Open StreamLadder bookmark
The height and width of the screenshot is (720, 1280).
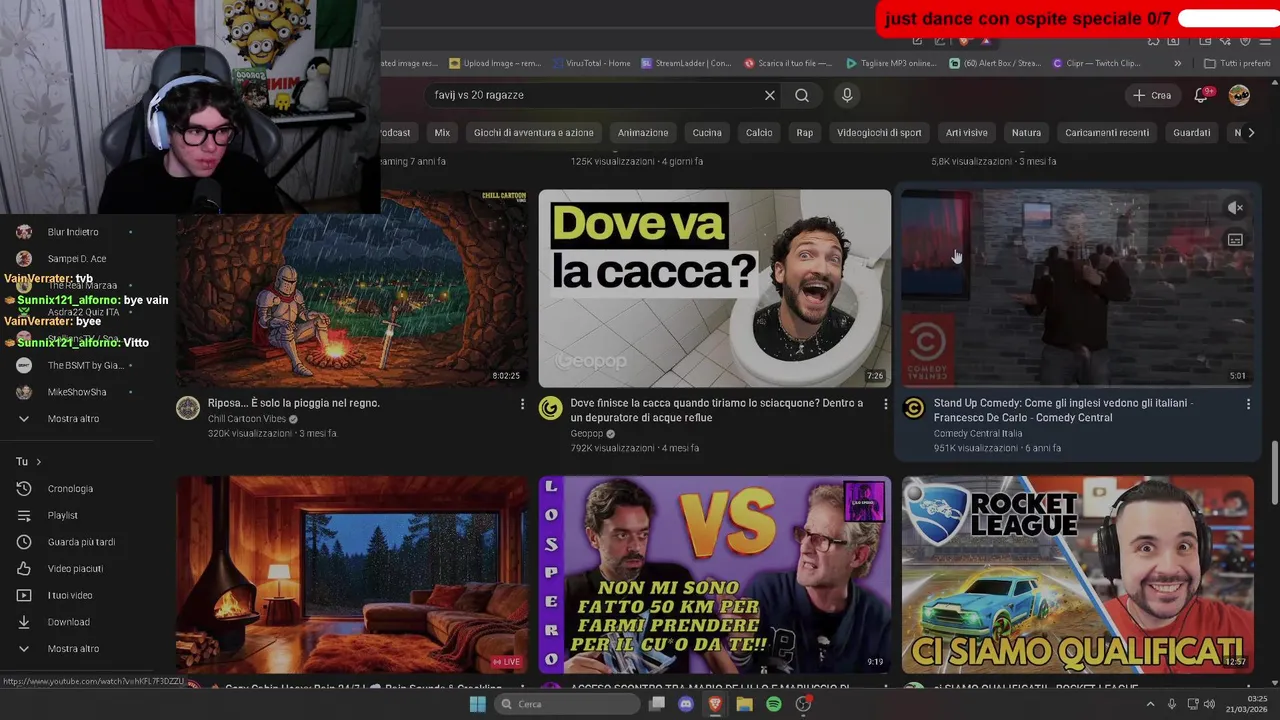686,63
